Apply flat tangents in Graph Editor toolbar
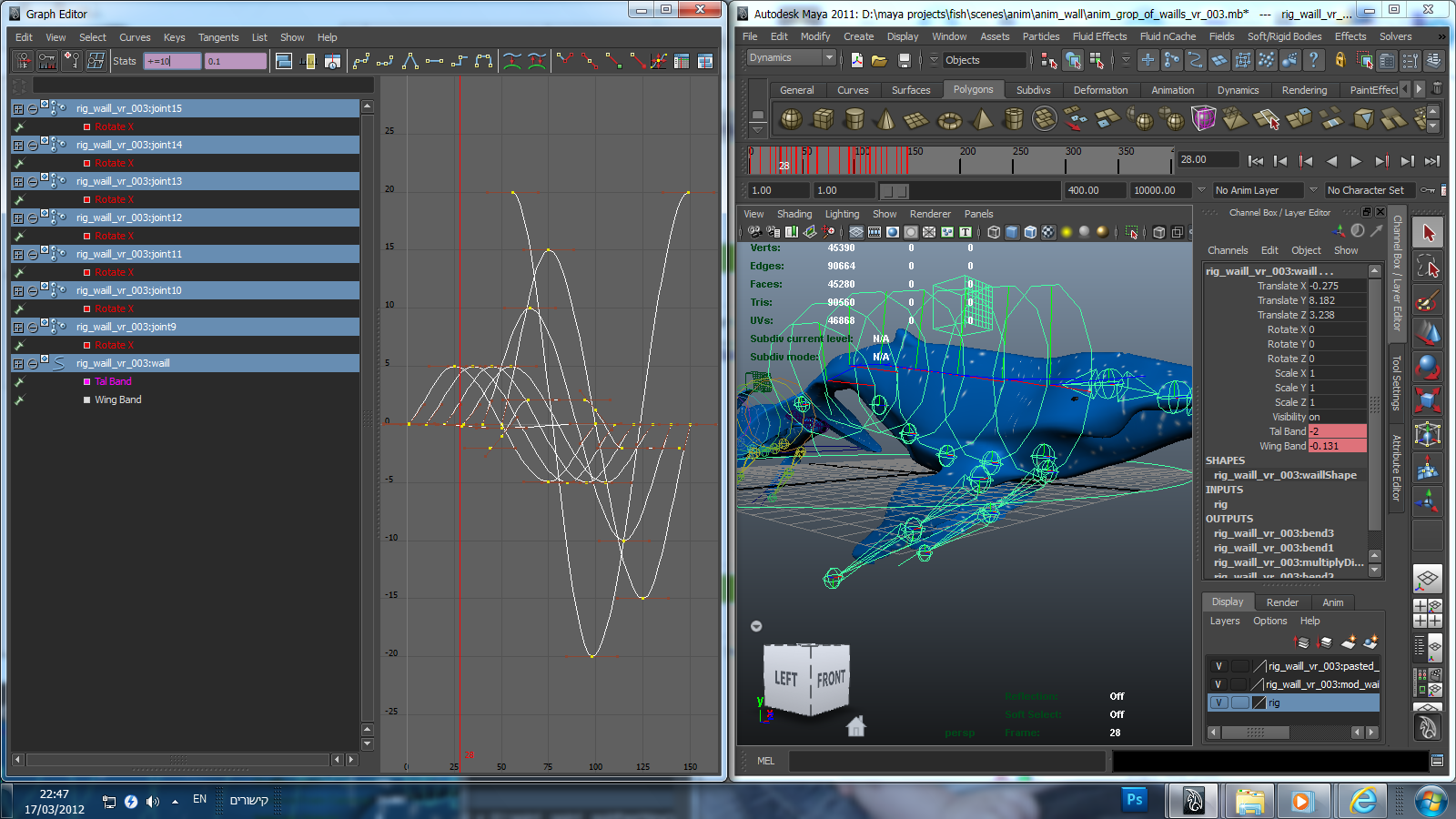1456x819 pixels. pyautogui.click(x=434, y=61)
